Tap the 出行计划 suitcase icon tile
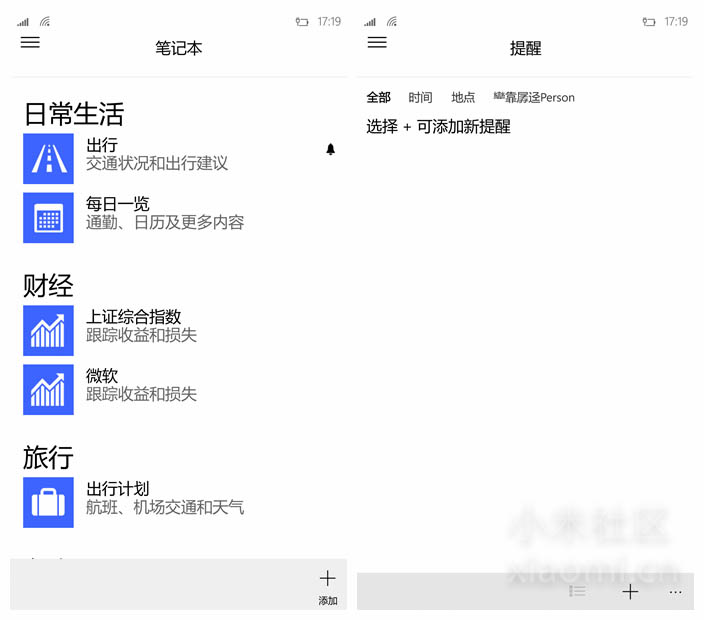The image size is (704, 620). click(48, 502)
